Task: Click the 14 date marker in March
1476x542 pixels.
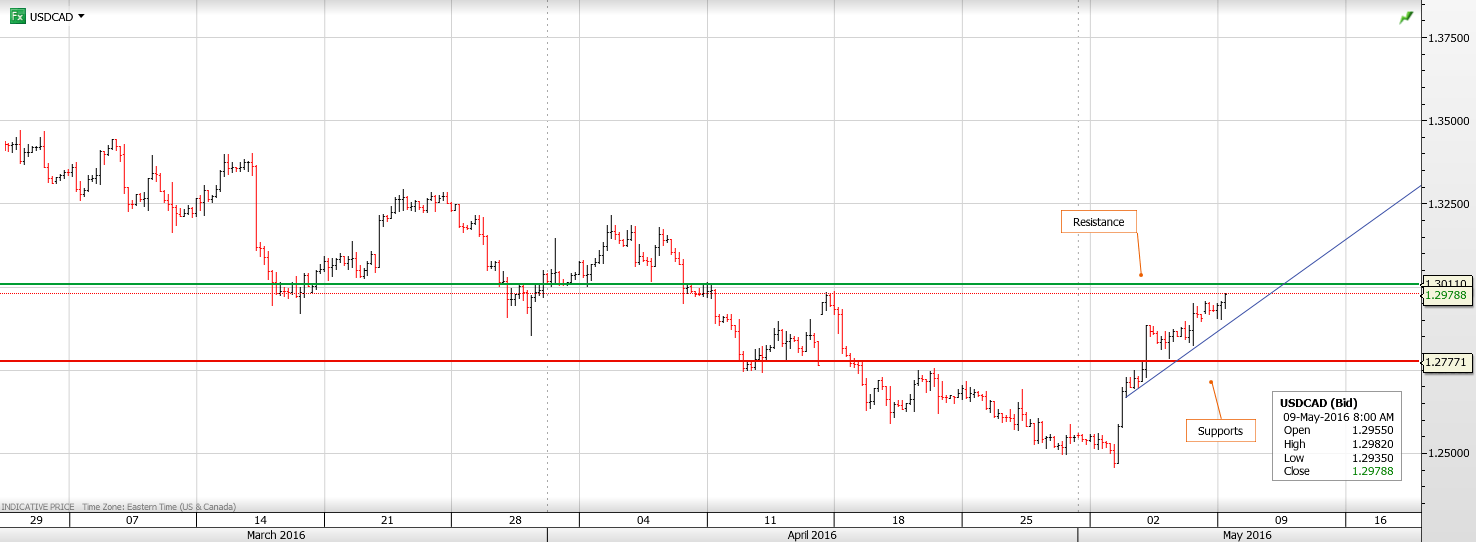Action: click(260, 520)
